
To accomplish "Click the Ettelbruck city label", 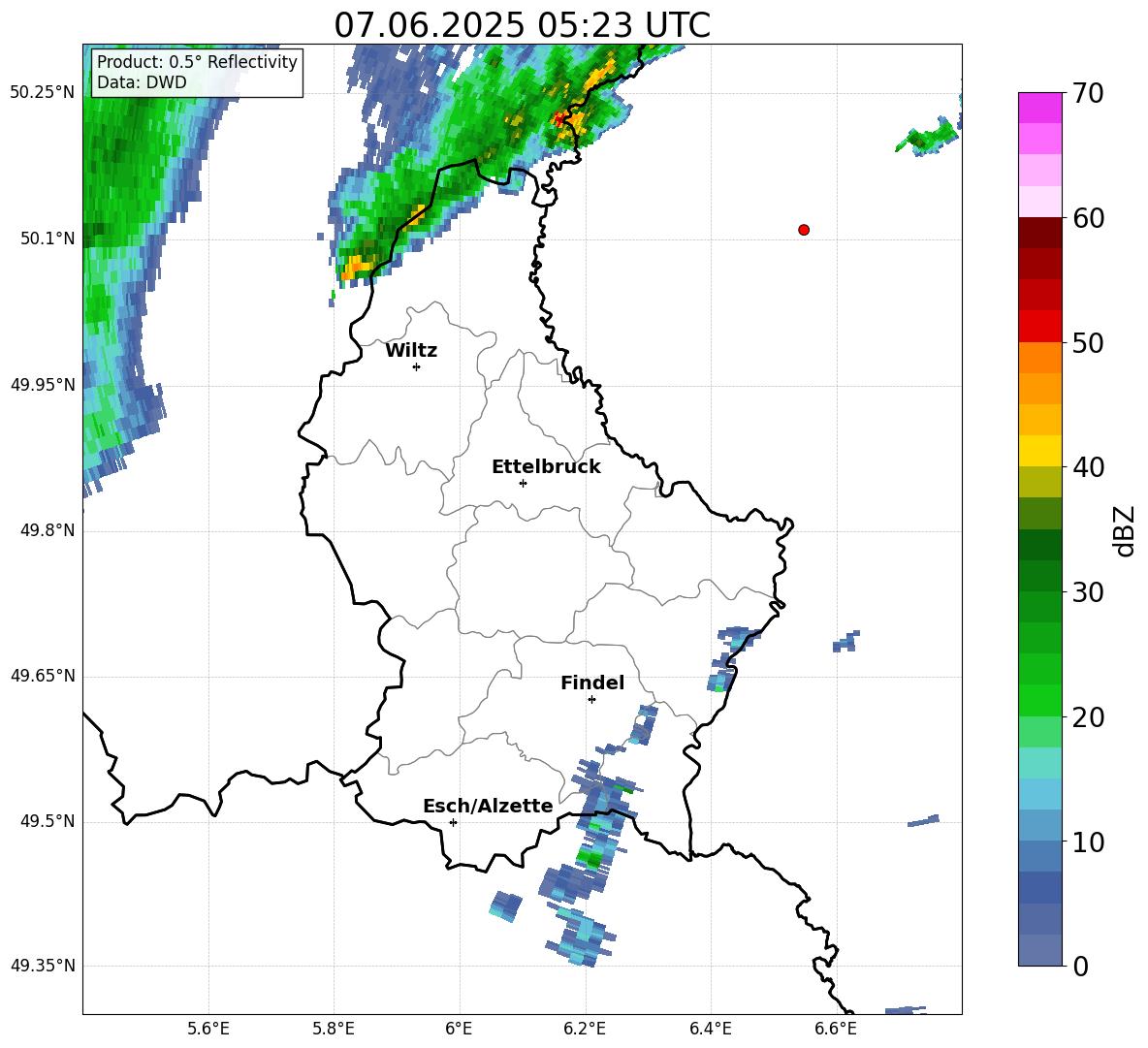I will [546, 467].
